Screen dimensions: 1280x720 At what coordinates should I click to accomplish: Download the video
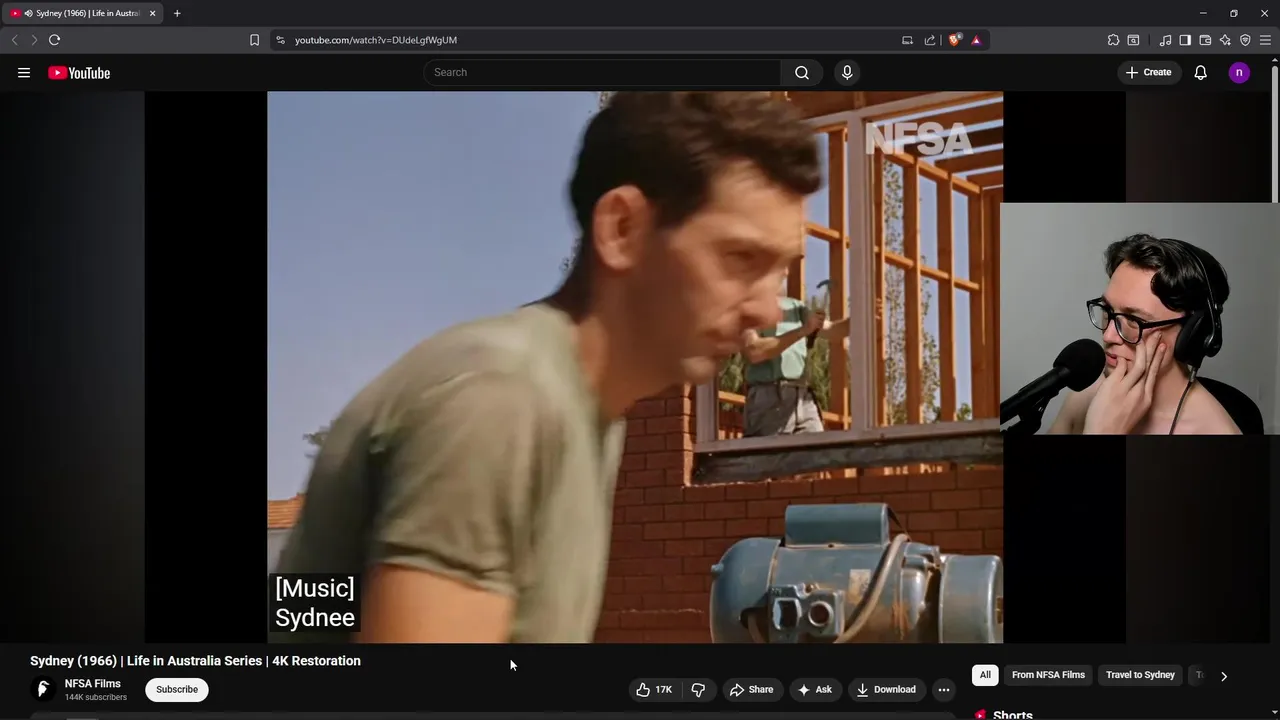[x=886, y=689]
